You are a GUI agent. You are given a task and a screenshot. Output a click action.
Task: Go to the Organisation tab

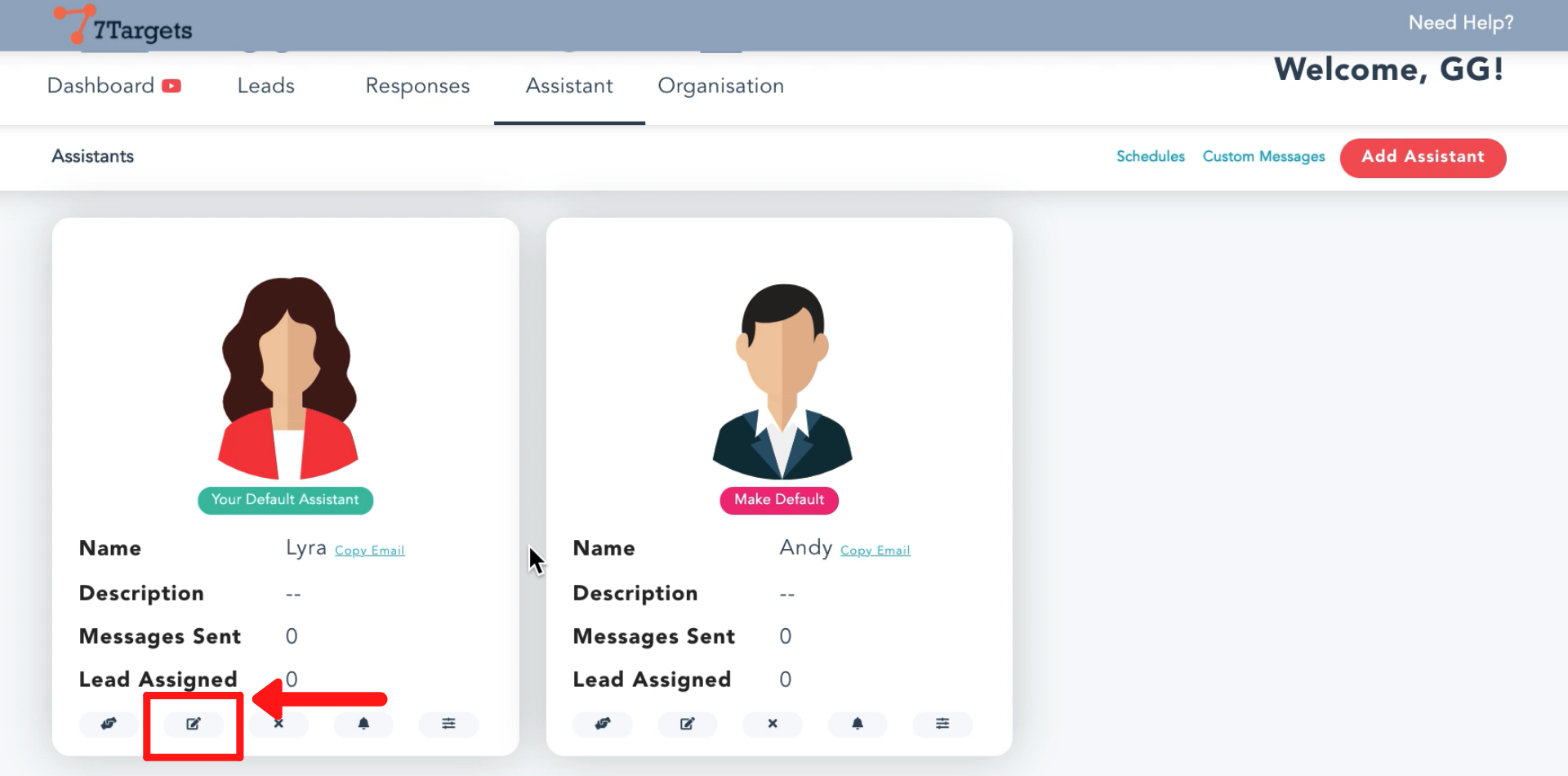click(720, 86)
